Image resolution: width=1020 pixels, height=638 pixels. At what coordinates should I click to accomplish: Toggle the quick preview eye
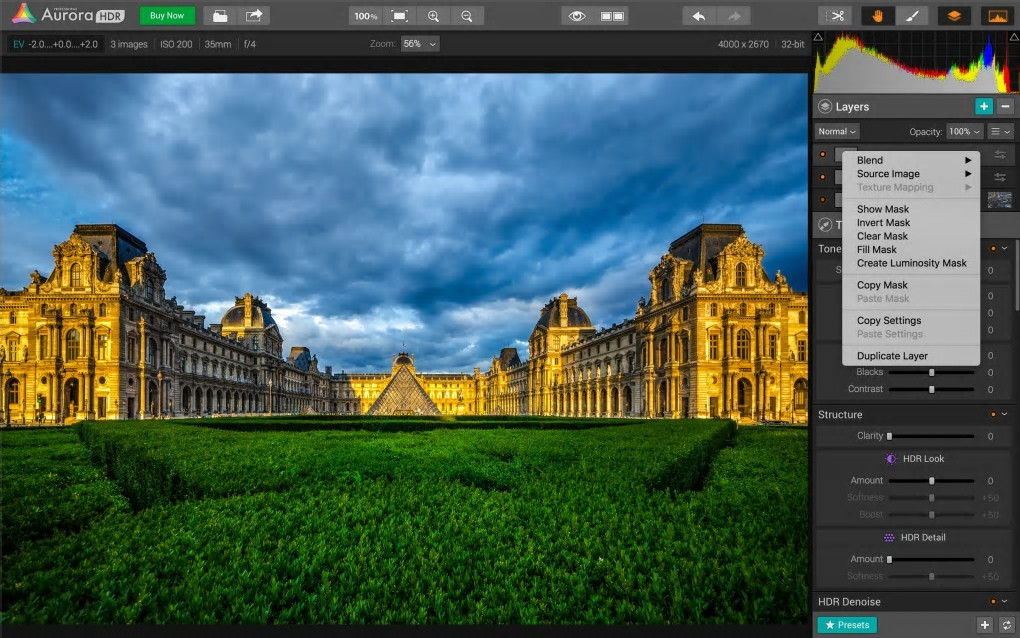577,16
